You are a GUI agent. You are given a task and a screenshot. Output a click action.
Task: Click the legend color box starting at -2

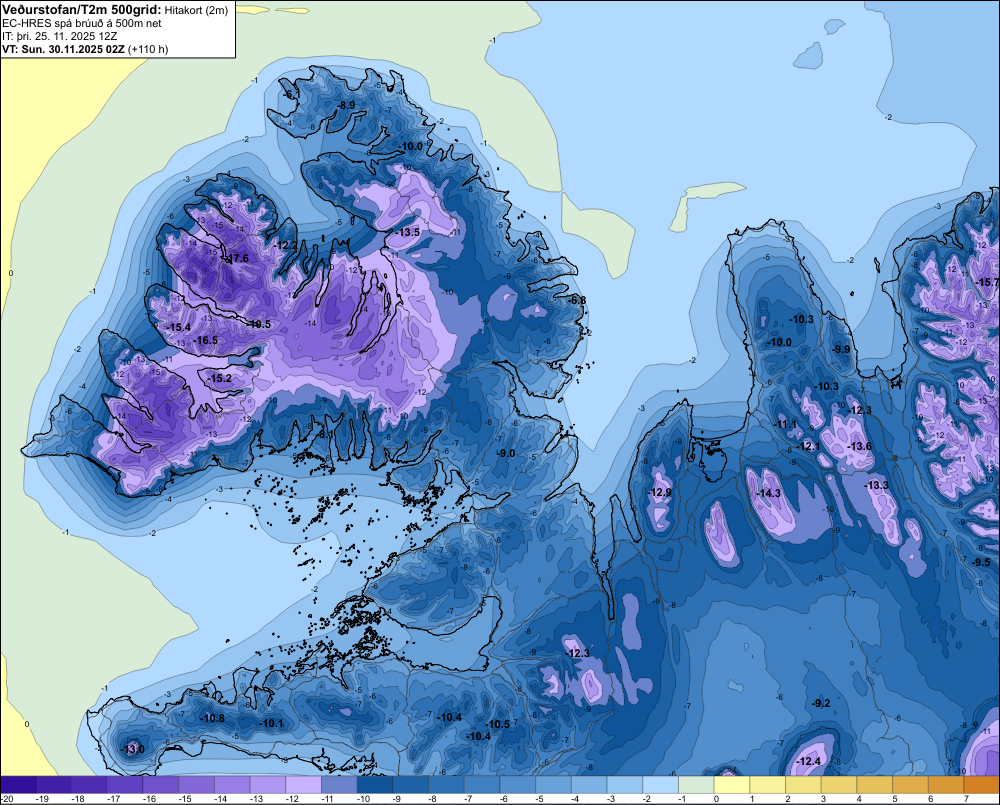661,785
